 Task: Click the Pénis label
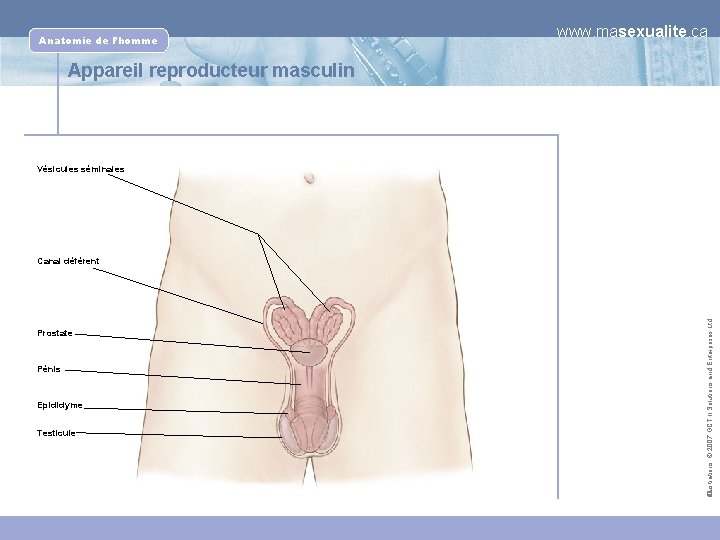tap(49, 369)
